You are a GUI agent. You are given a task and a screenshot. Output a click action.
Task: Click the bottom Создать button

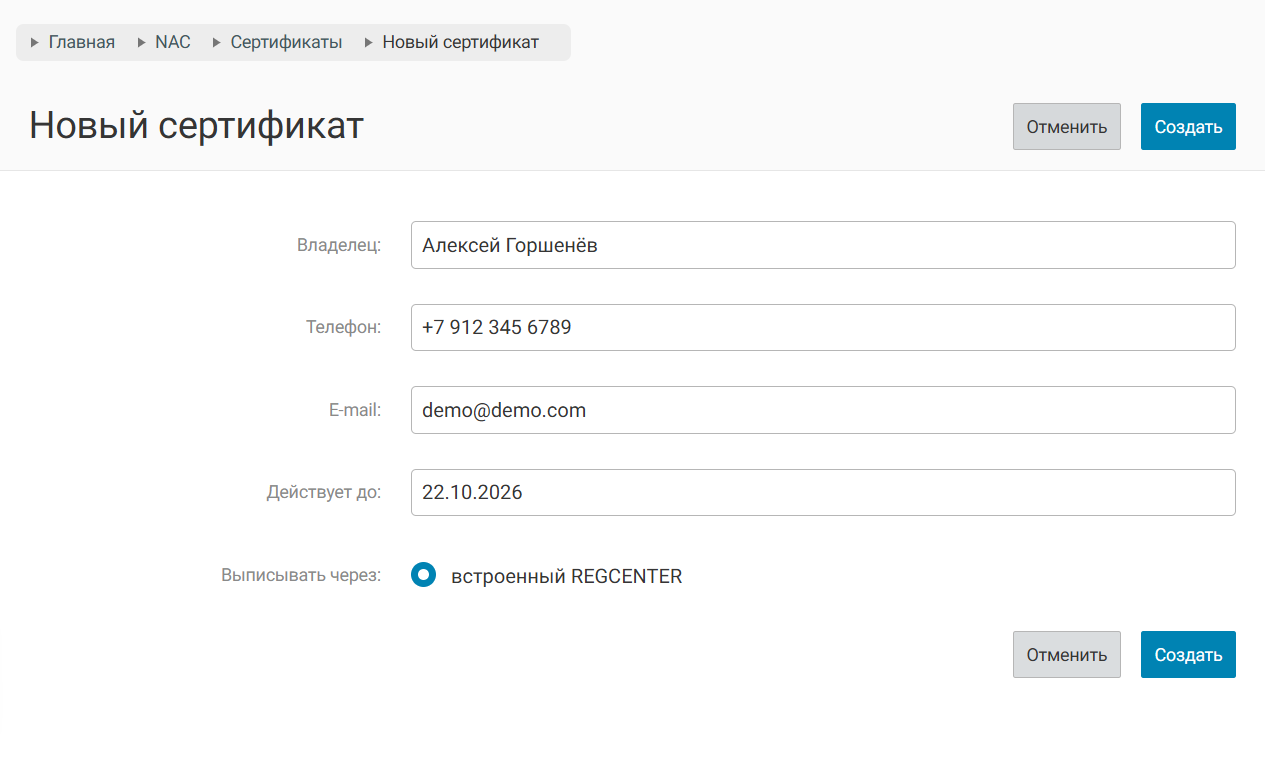[x=1188, y=655]
